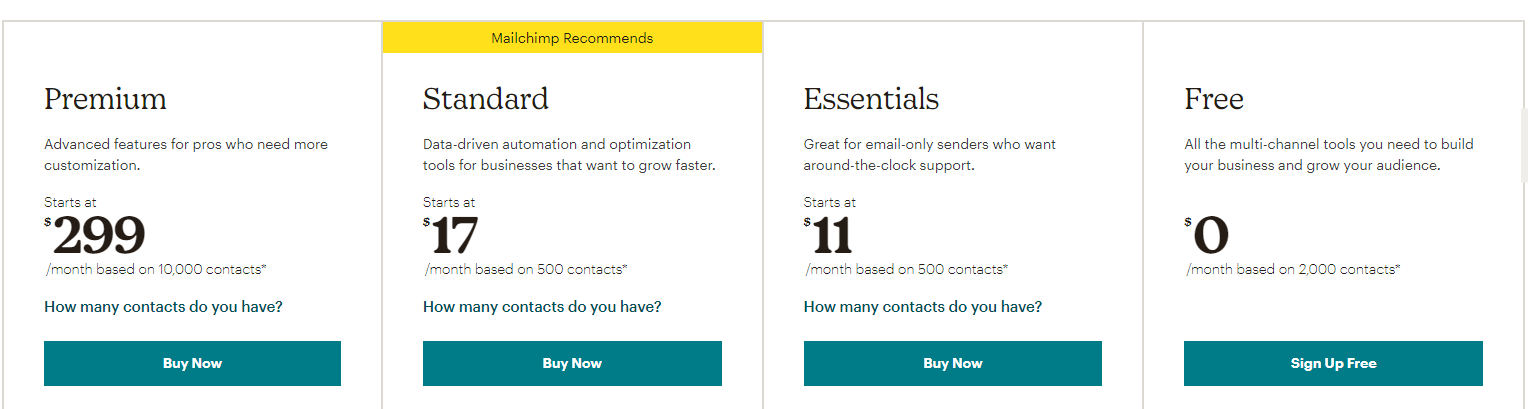Open Essentials 'How many contacts do you have?'
1528x409 pixels.
923,306
